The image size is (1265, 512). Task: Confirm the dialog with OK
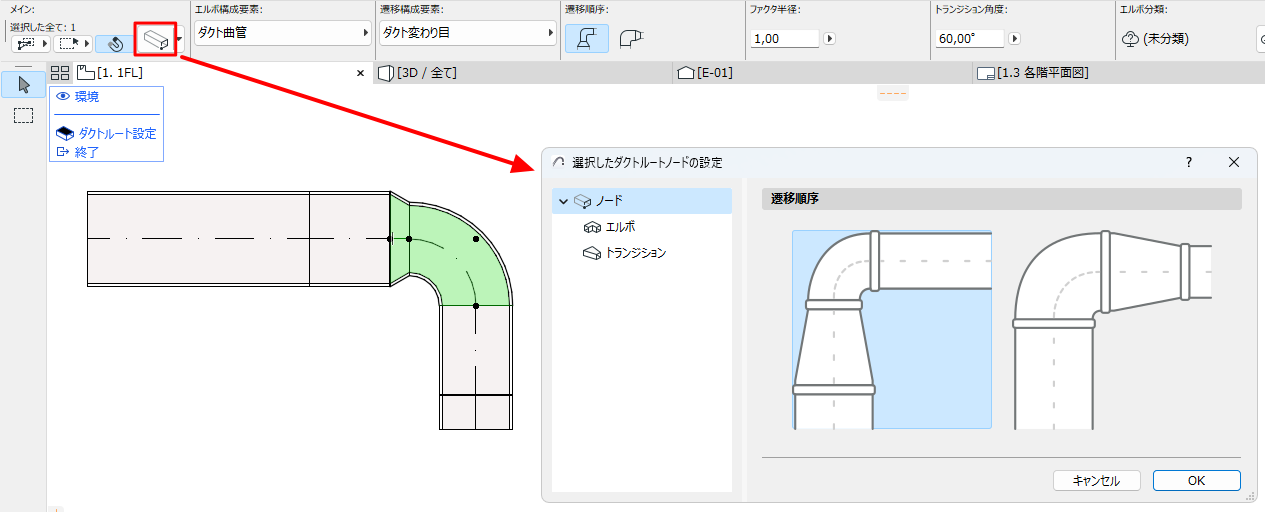[1197, 480]
